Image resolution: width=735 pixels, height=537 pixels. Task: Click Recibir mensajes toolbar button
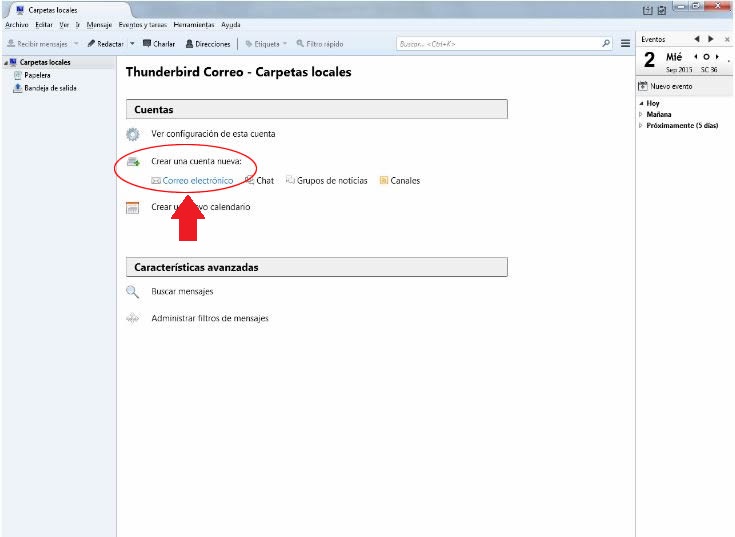pyautogui.click(x=38, y=44)
